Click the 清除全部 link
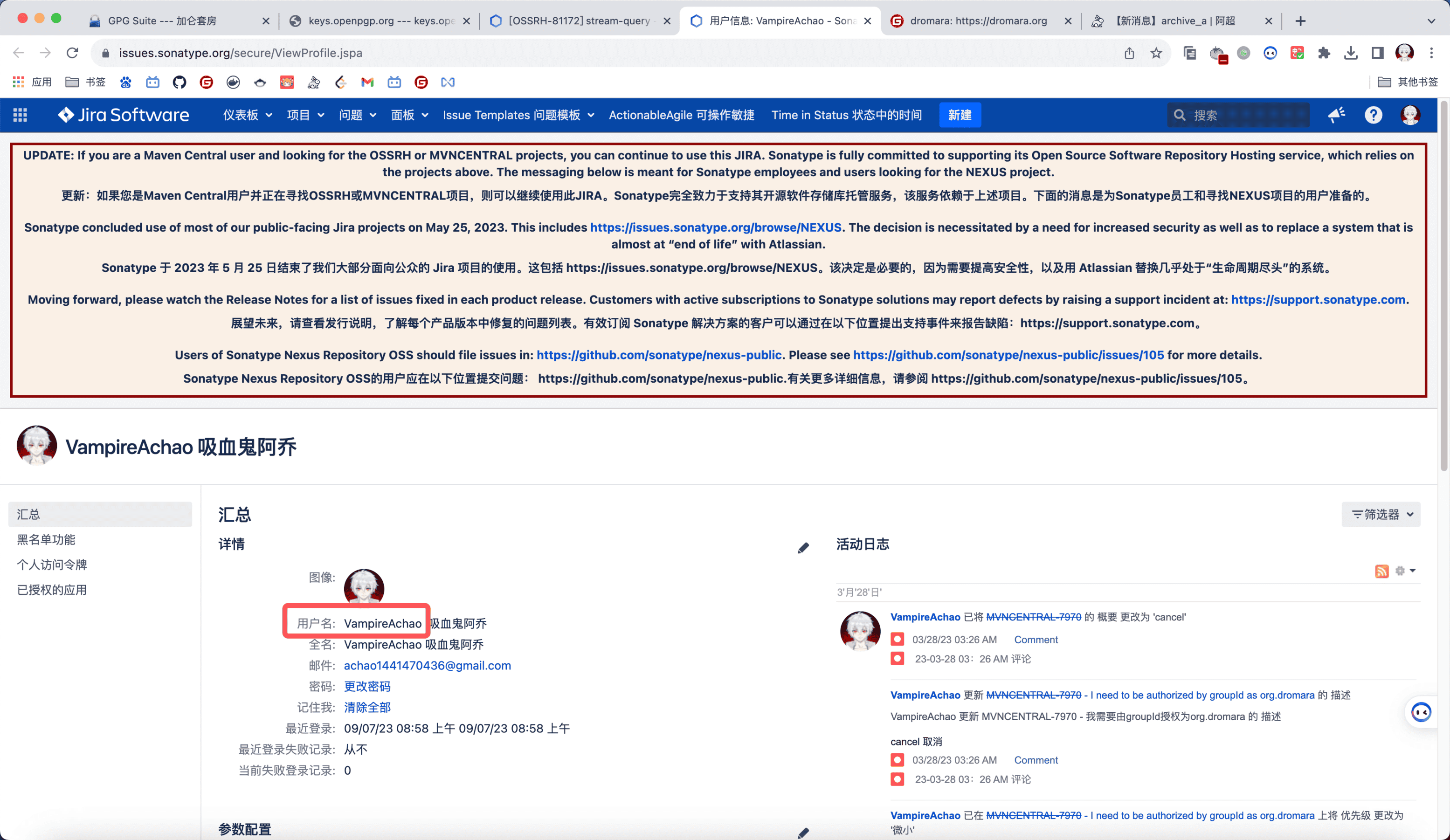 click(x=367, y=707)
